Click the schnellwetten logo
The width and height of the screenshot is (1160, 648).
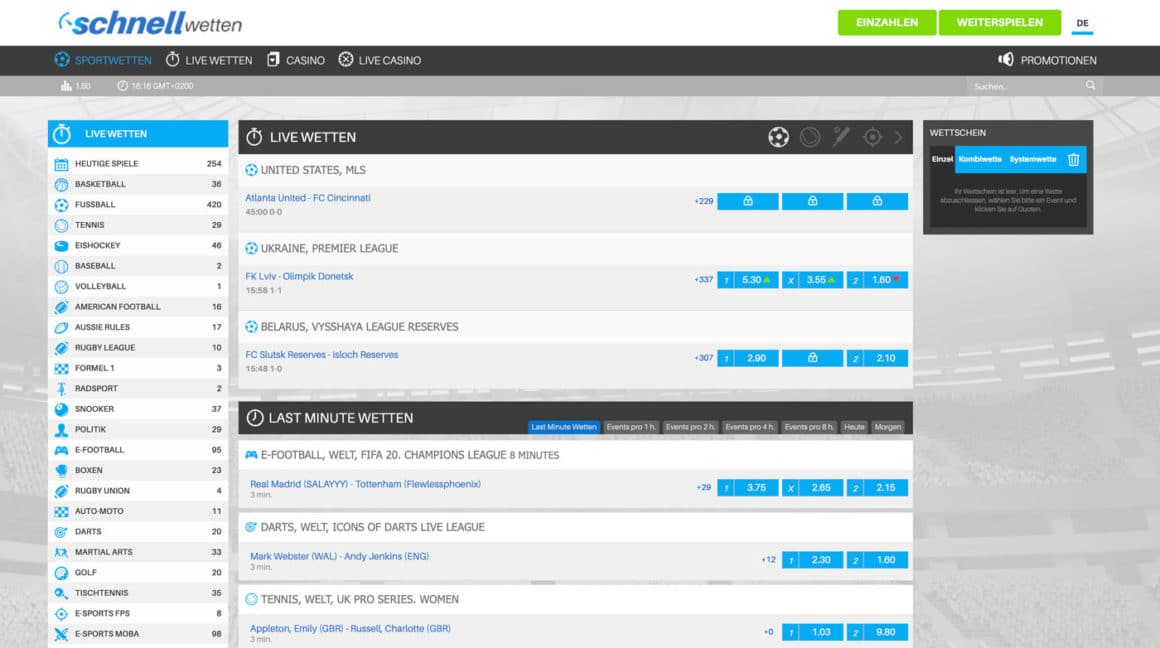click(150, 23)
